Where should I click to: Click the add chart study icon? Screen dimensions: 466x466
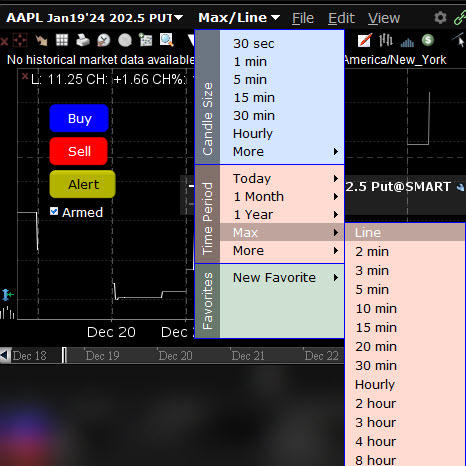coord(146,40)
